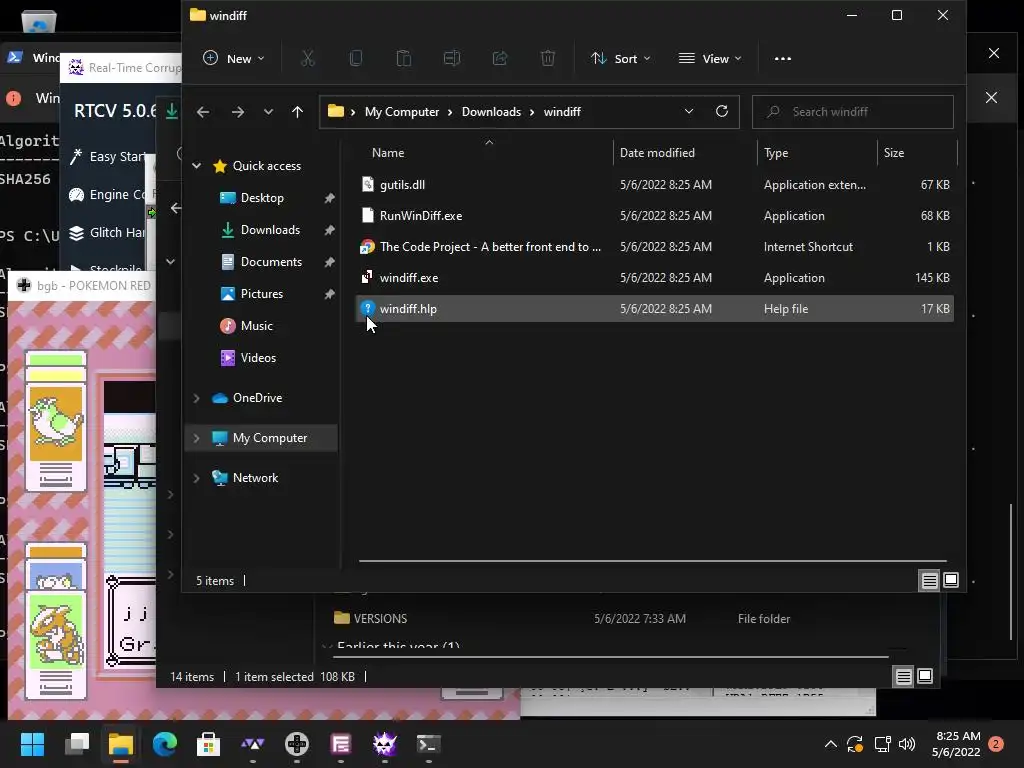This screenshot has height=768, width=1024.
Task: Click My Computer breadcrumb in address bar
Action: point(402,112)
